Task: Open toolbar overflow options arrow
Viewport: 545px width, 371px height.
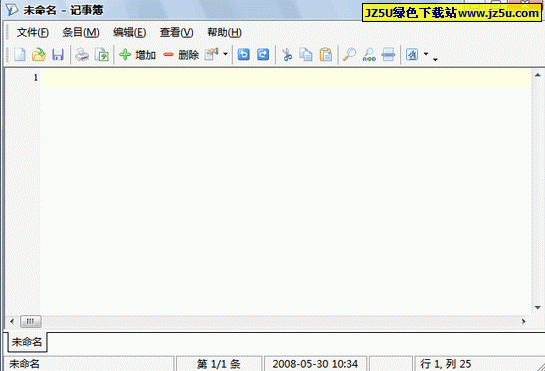Action: tap(435, 60)
